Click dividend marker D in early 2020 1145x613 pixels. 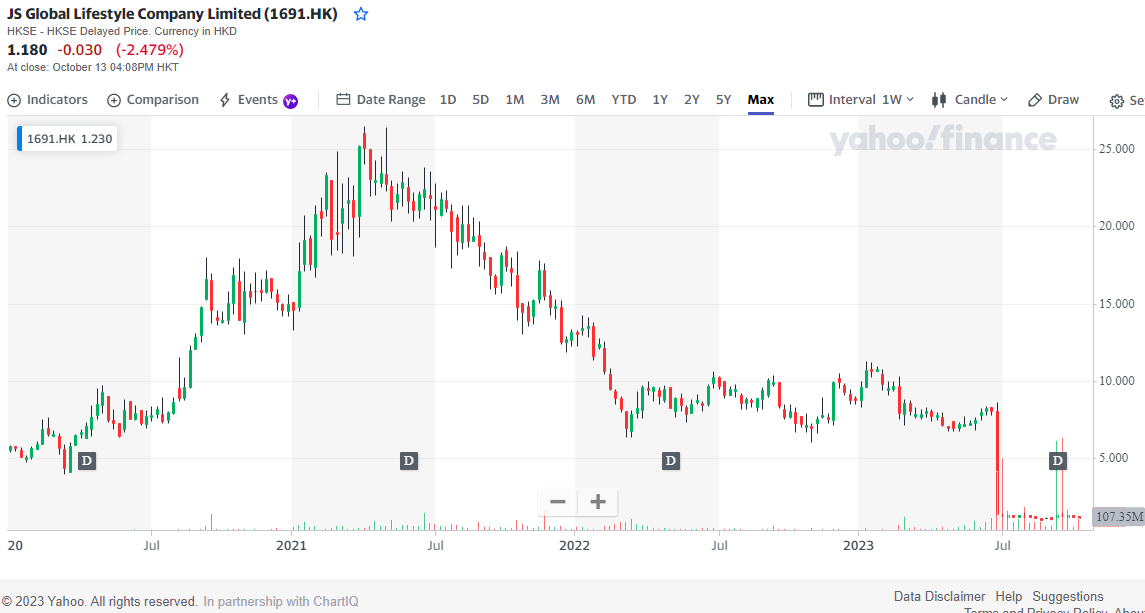[87, 460]
